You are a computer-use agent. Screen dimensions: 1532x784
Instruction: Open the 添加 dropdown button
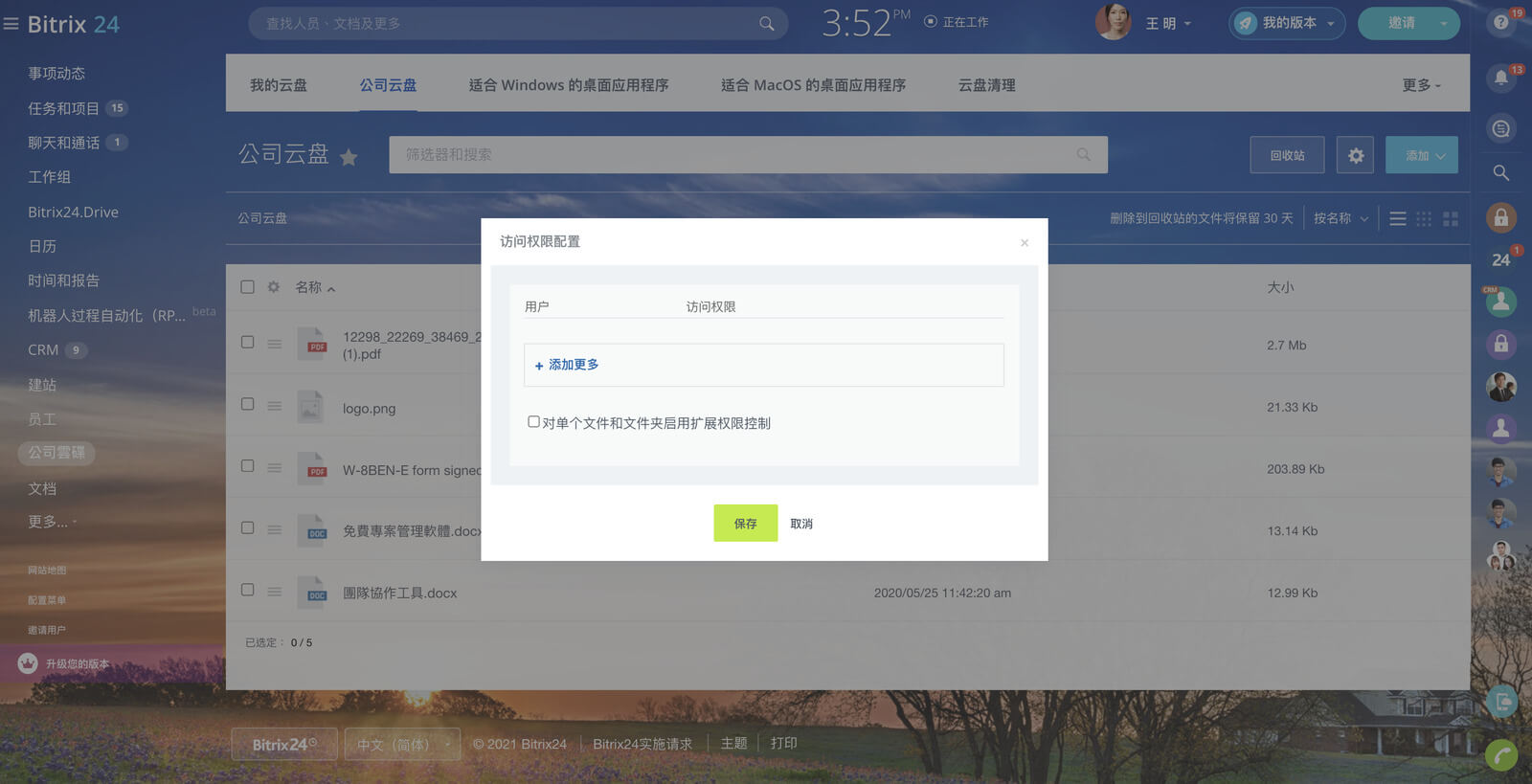click(x=1422, y=155)
